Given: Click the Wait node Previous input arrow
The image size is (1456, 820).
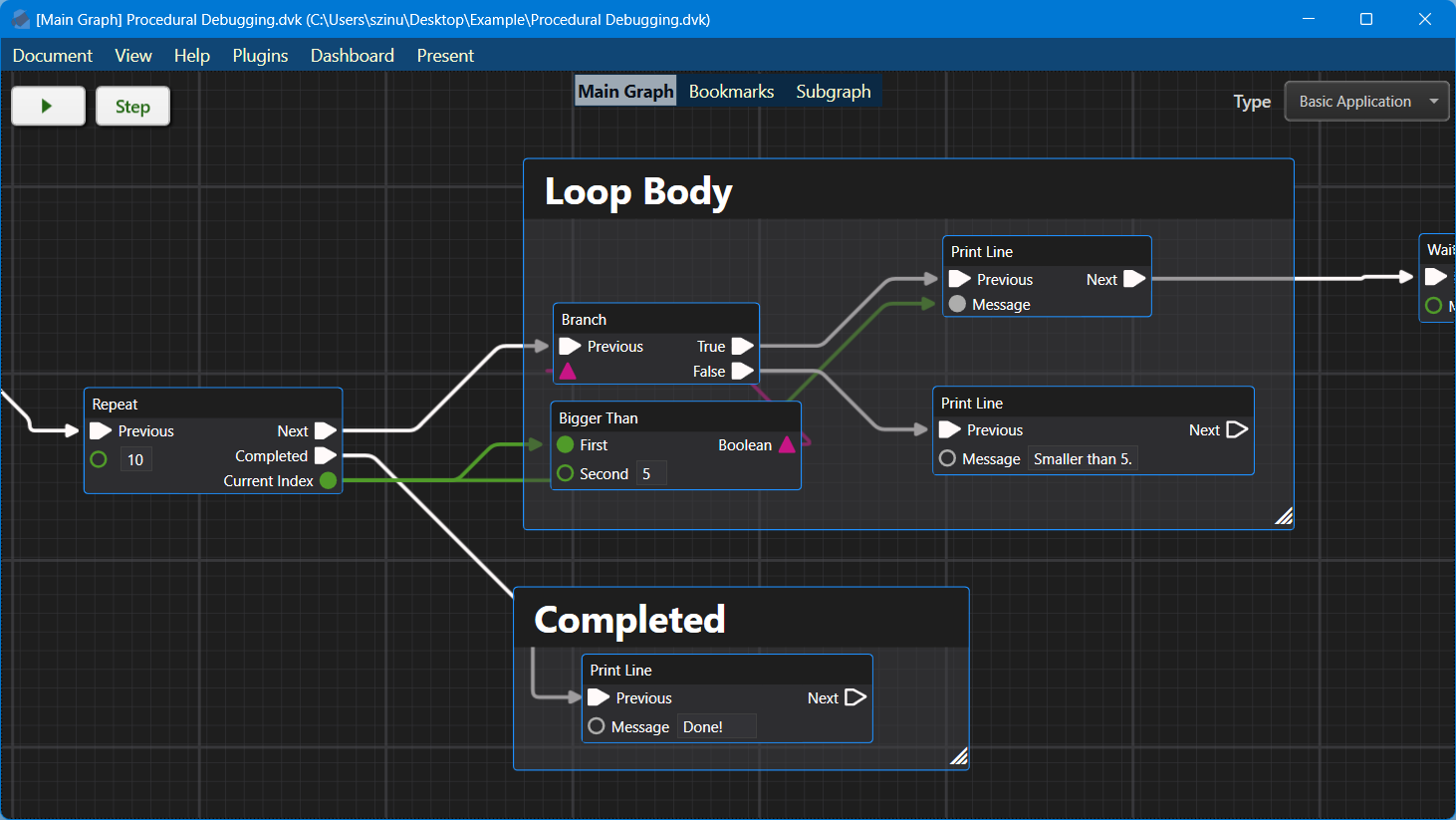Looking at the screenshot, I should pos(1435,276).
